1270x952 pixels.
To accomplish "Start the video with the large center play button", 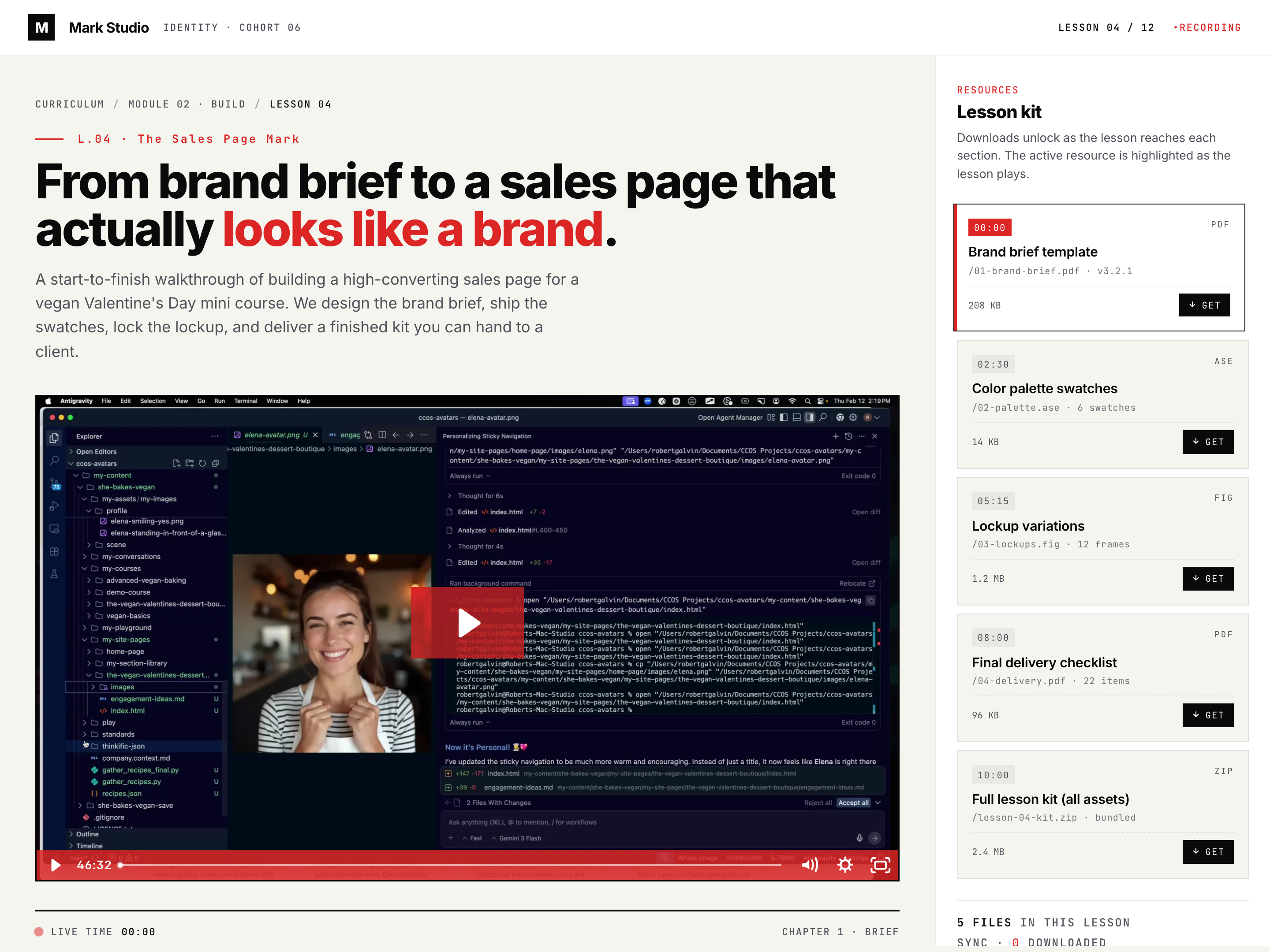I will point(467,623).
